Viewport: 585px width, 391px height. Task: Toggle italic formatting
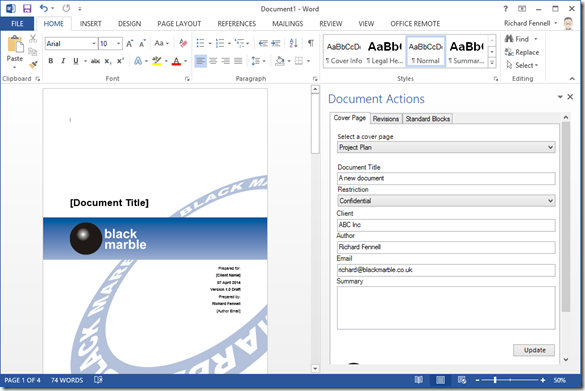click(x=63, y=61)
